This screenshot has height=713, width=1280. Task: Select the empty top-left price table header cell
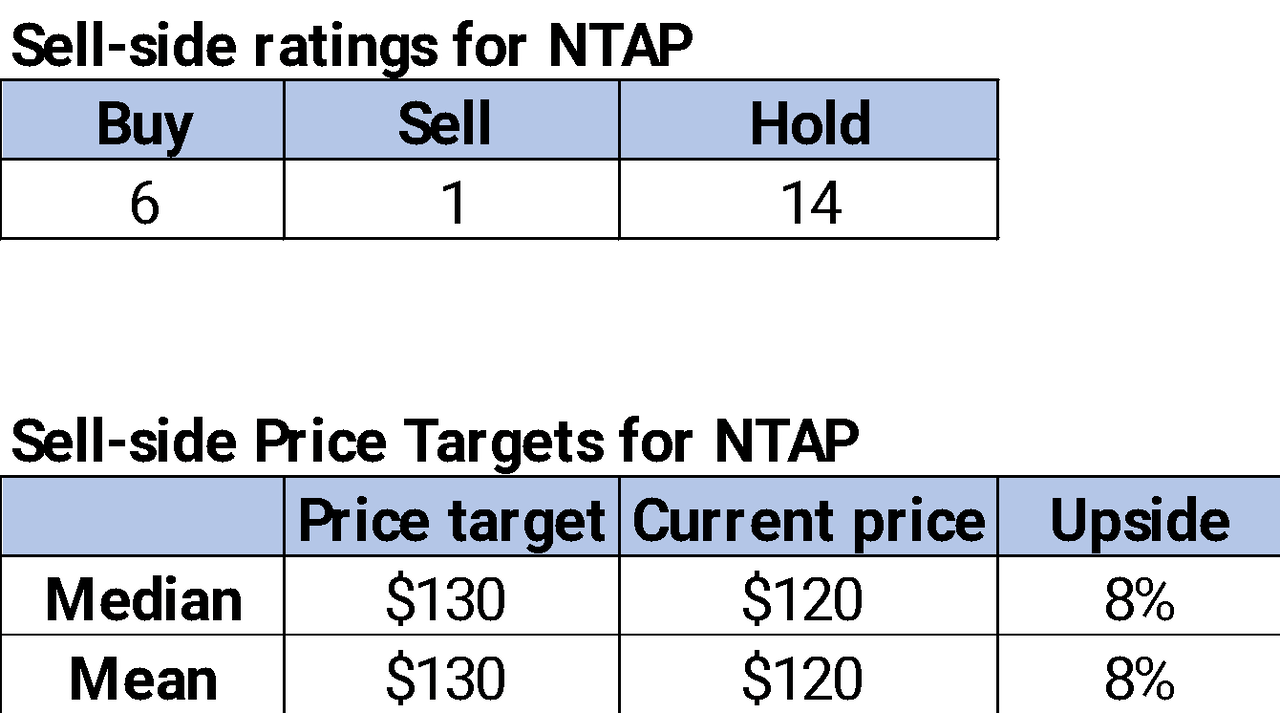[x=143, y=517]
